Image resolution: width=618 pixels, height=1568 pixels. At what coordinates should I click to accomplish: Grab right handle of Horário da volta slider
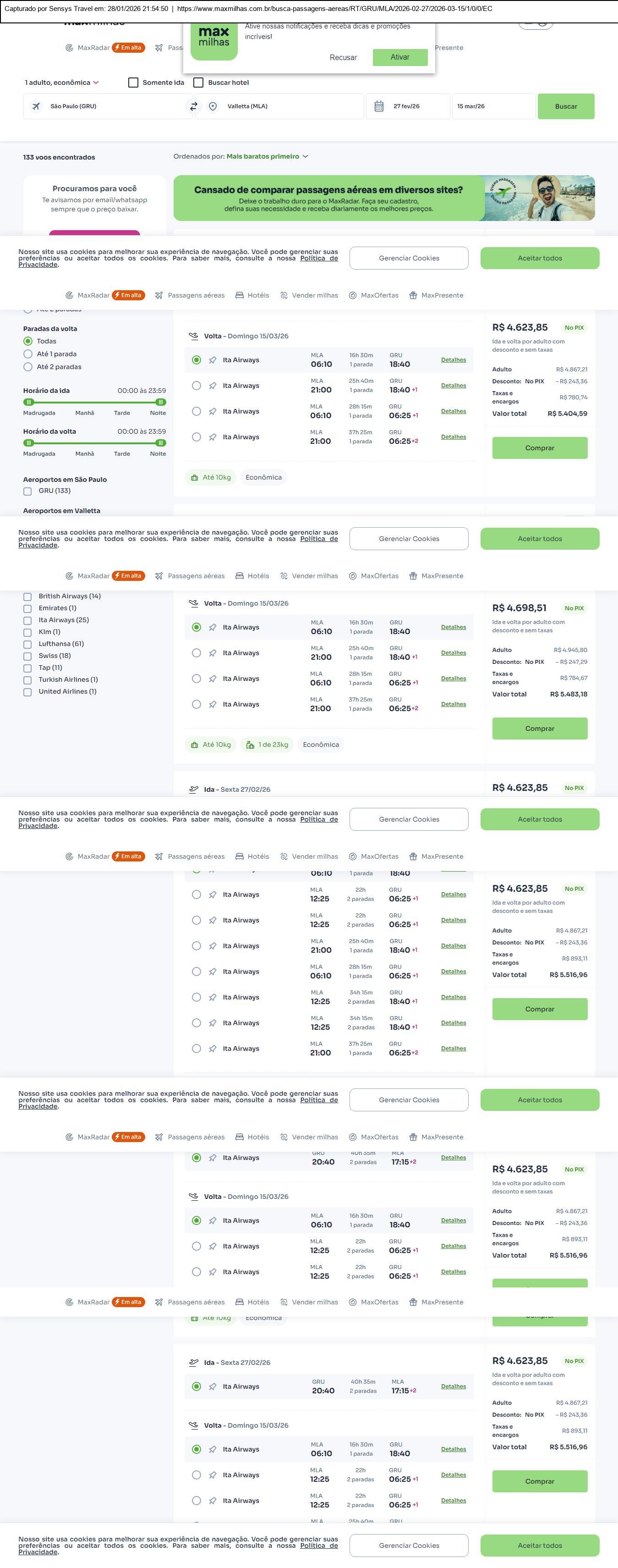coord(161,443)
